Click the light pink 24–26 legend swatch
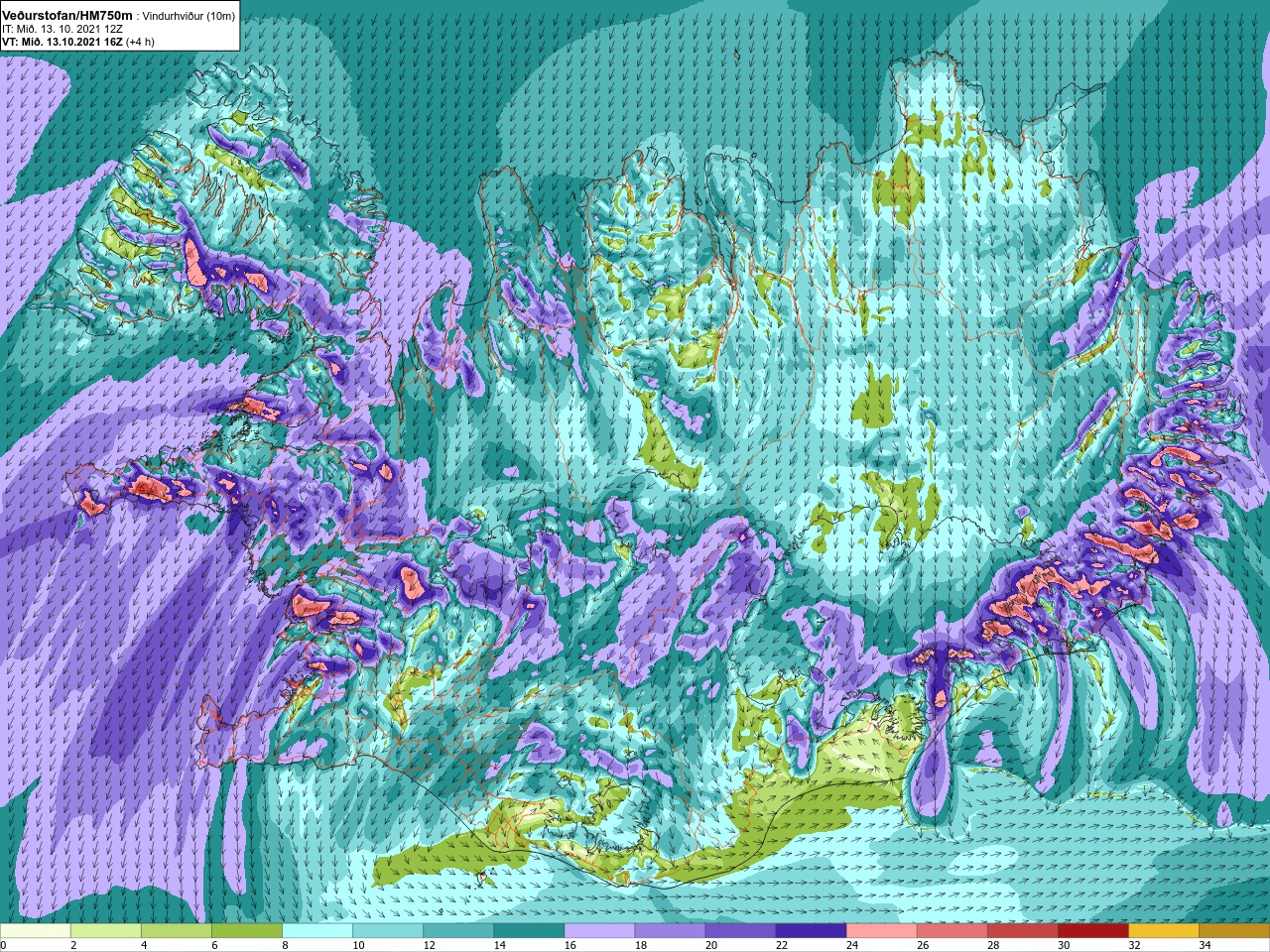 pyautogui.click(x=881, y=931)
